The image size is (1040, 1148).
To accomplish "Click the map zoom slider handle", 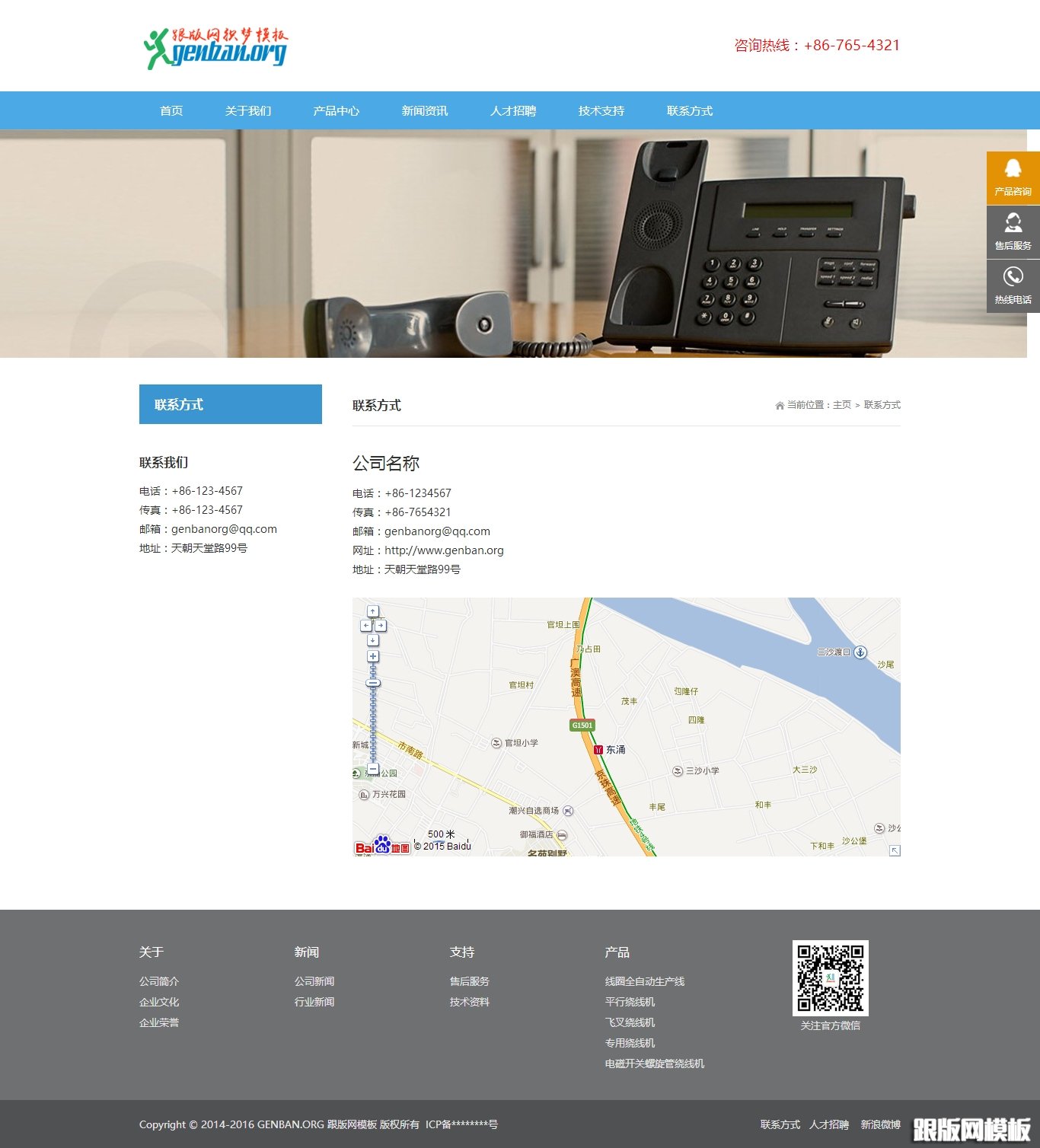I will (x=373, y=683).
